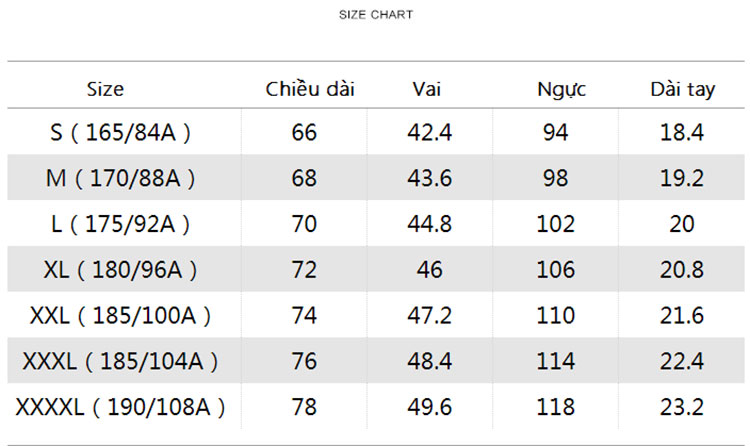The image size is (750, 446).
Task: Click the M (170/88A) size label
Action: 120,178
